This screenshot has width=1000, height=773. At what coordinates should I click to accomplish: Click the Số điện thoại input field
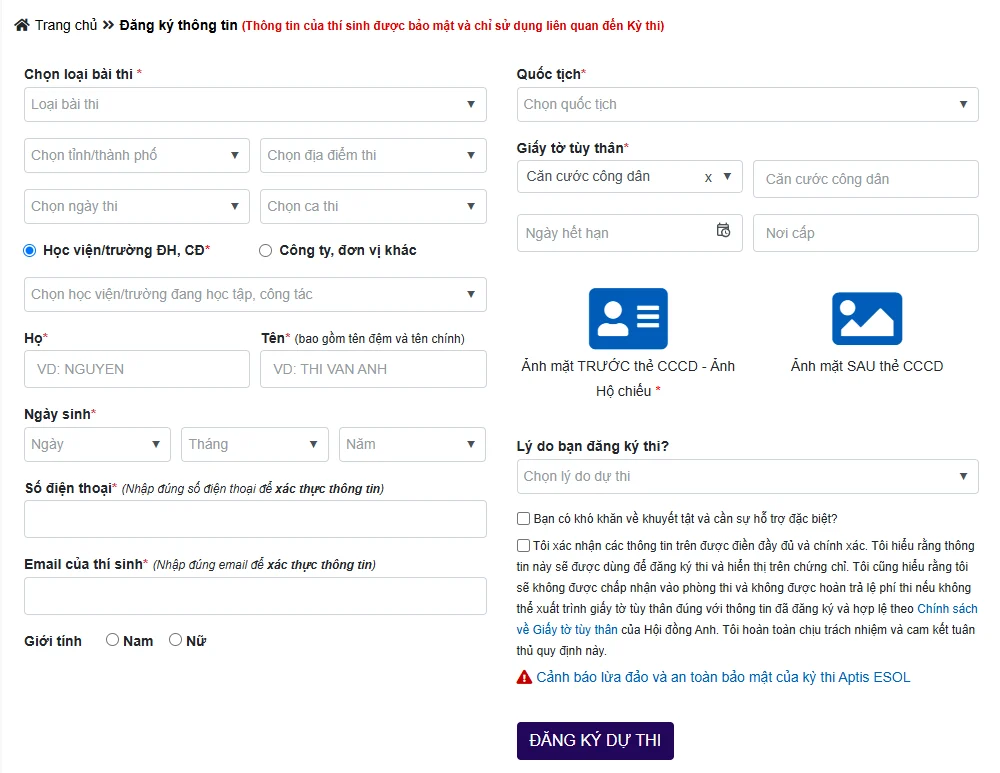[255, 519]
